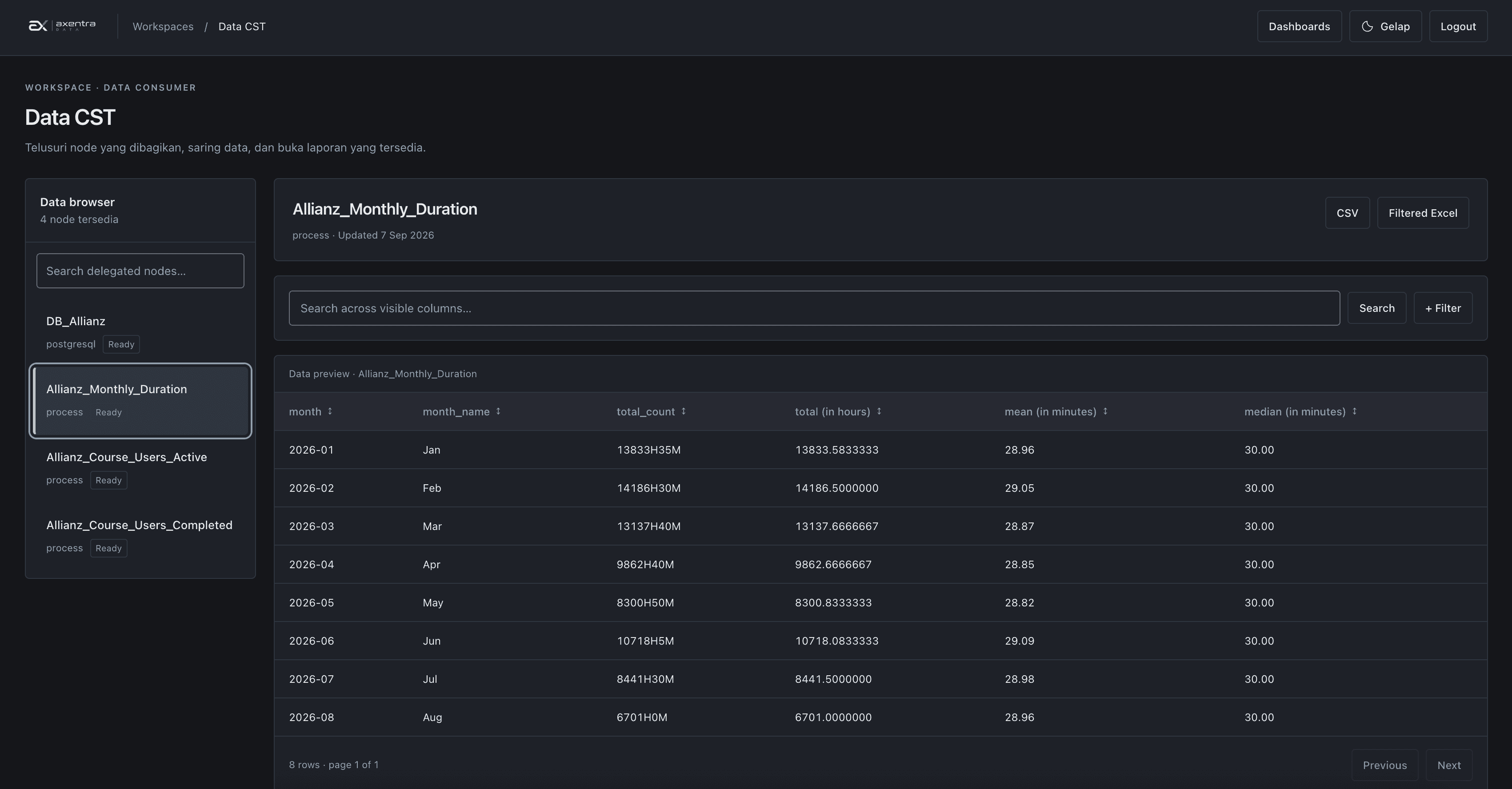Focus the Search delegated nodes field

tap(140, 271)
